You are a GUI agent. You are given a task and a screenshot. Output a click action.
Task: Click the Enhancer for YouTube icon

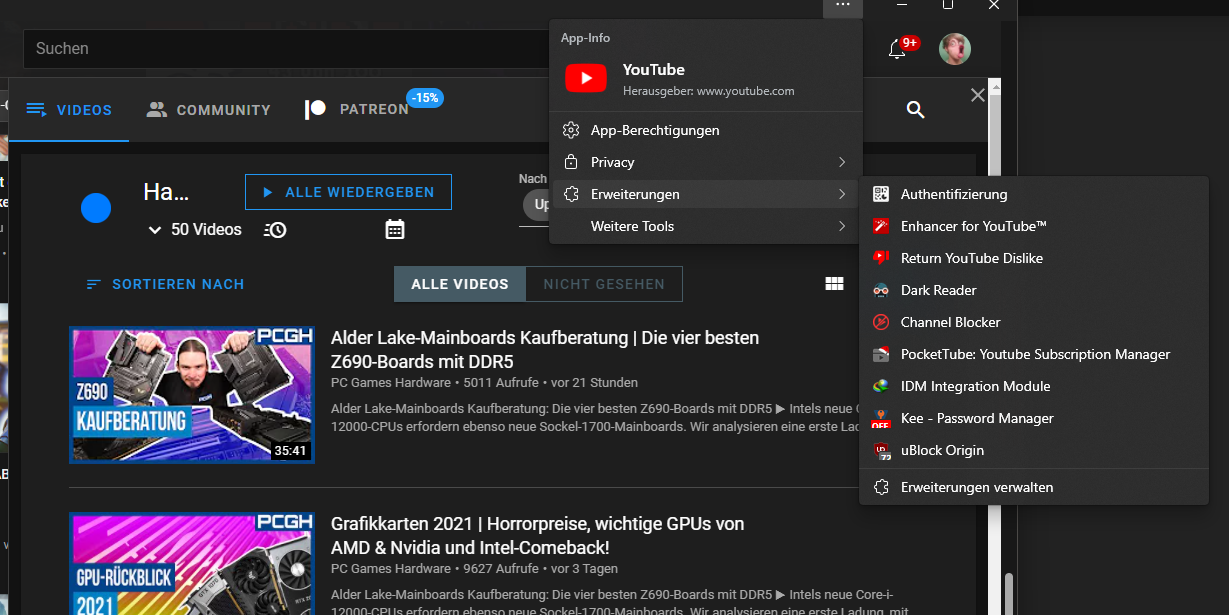[x=881, y=226]
